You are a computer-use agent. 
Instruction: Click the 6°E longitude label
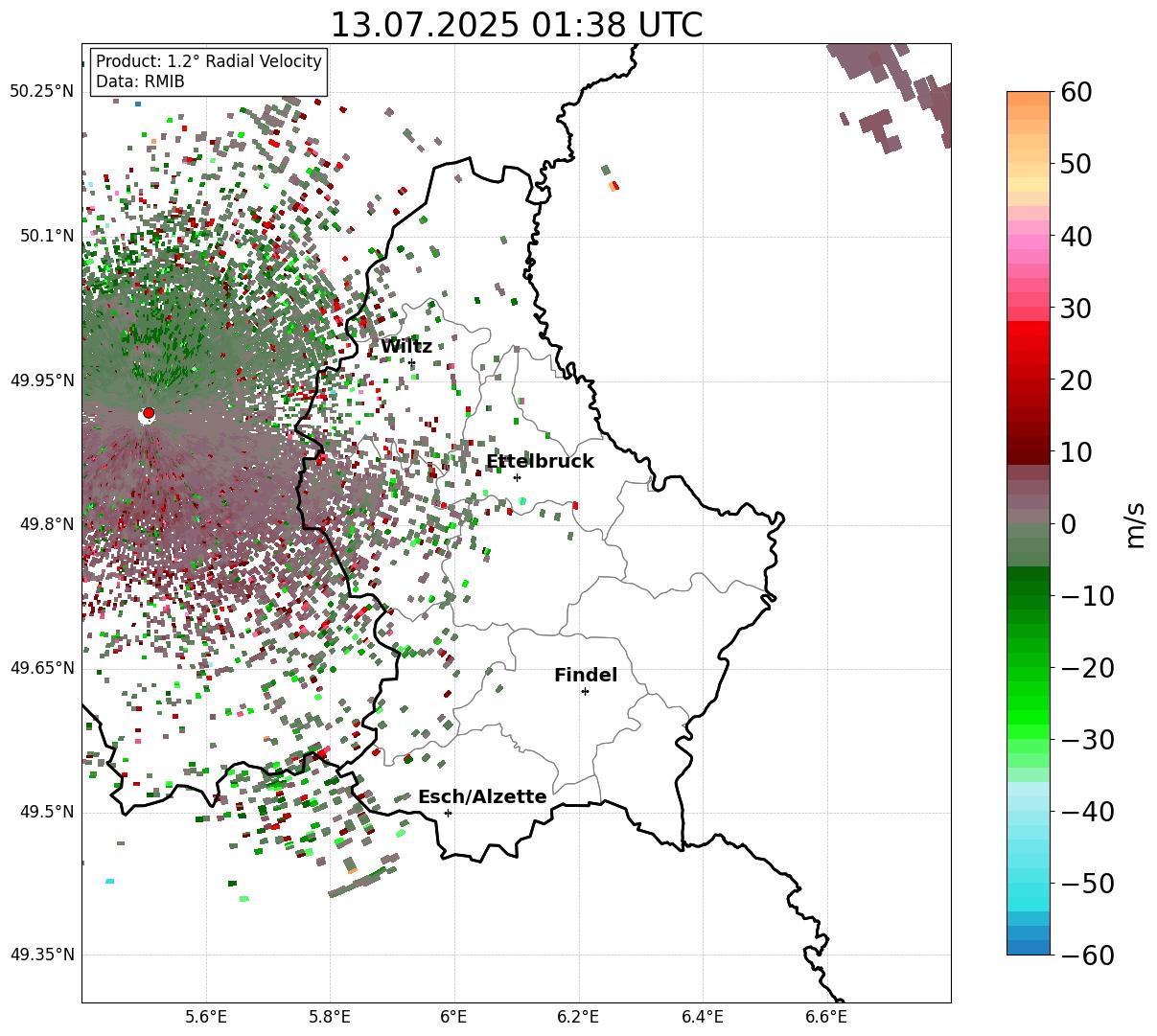pos(453,1018)
